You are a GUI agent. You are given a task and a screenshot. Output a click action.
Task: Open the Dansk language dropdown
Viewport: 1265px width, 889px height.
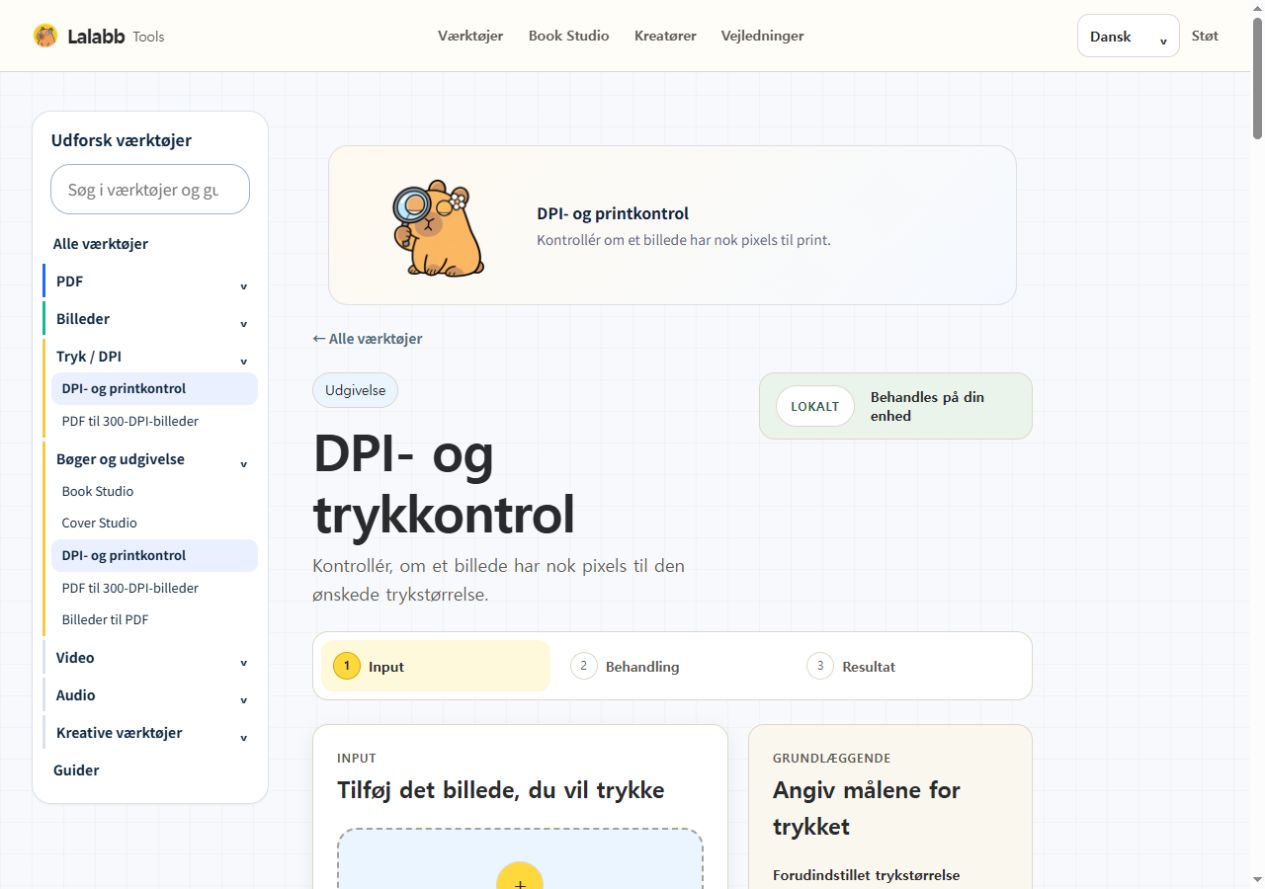point(1128,36)
